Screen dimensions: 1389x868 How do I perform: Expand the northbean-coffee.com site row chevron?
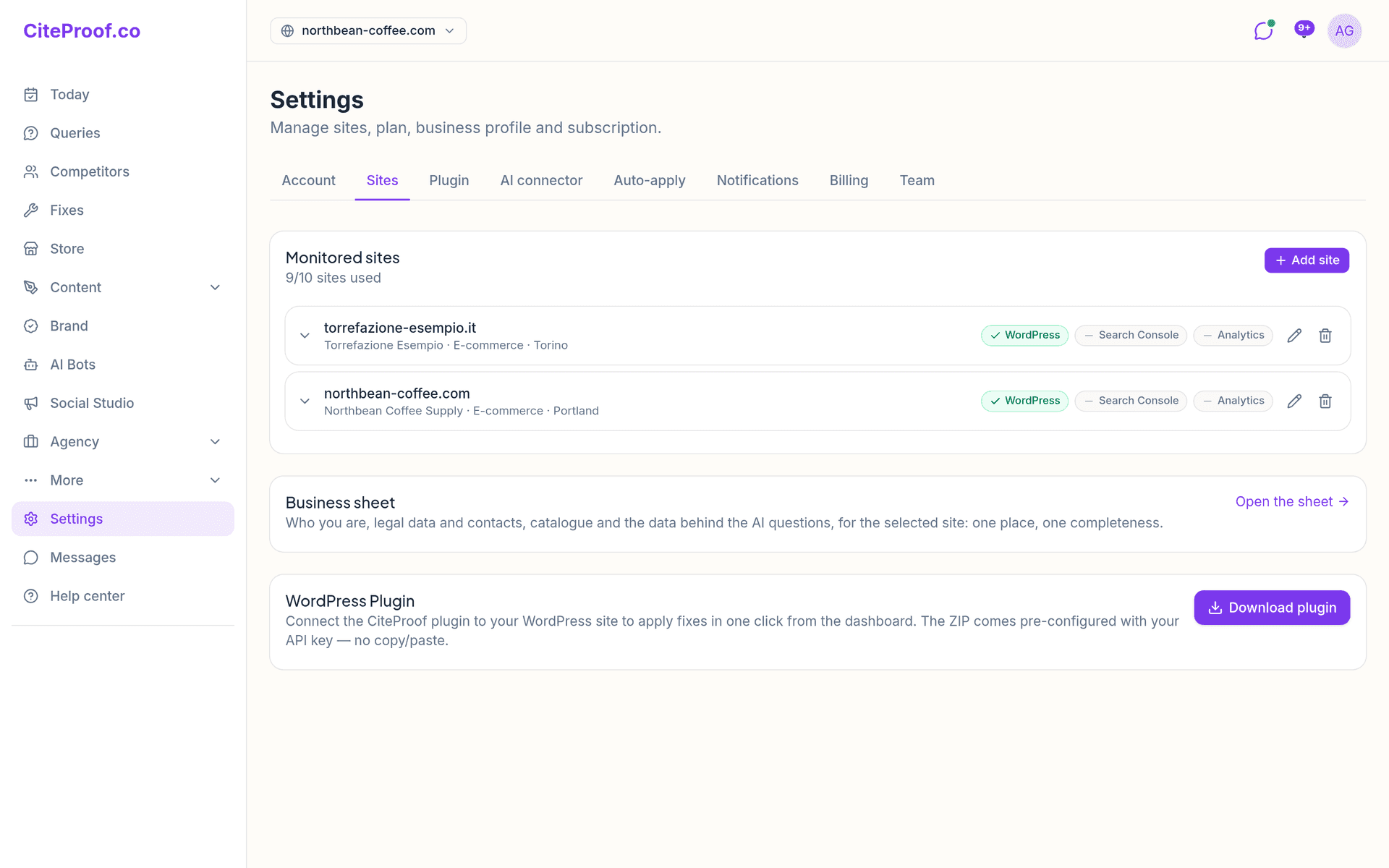[x=305, y=401]
